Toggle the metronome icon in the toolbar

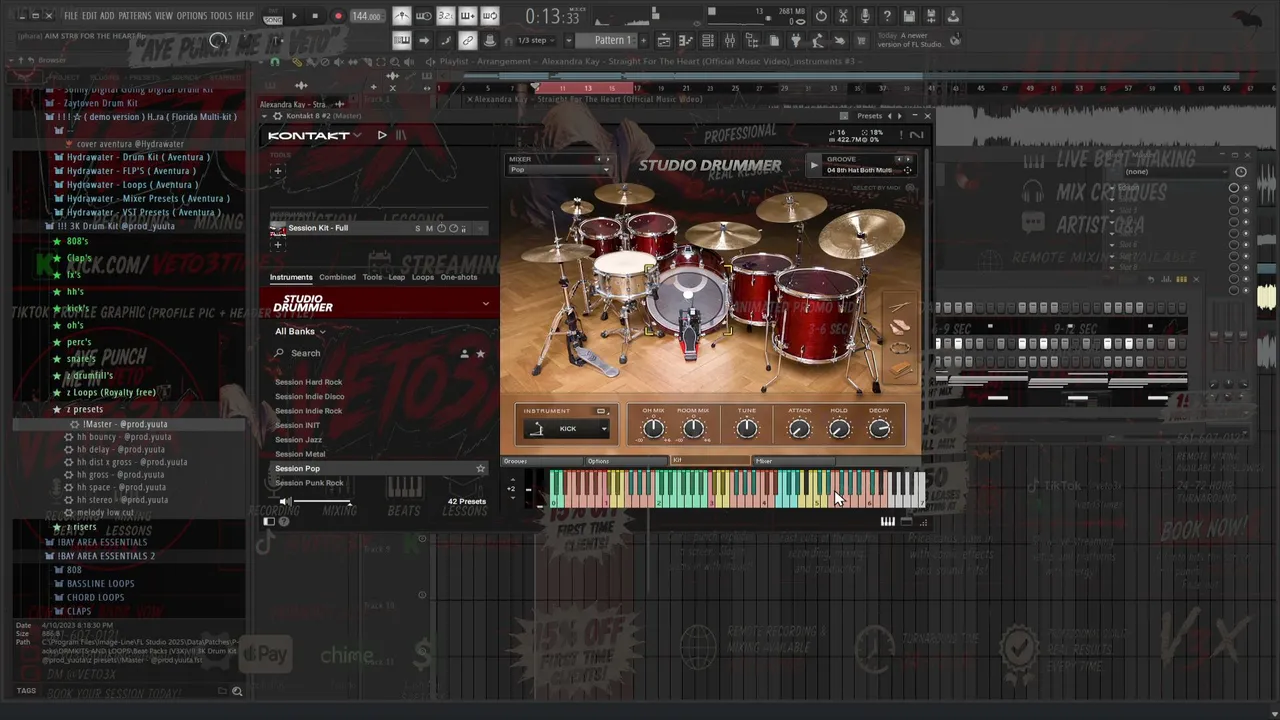tap(401, 16)
